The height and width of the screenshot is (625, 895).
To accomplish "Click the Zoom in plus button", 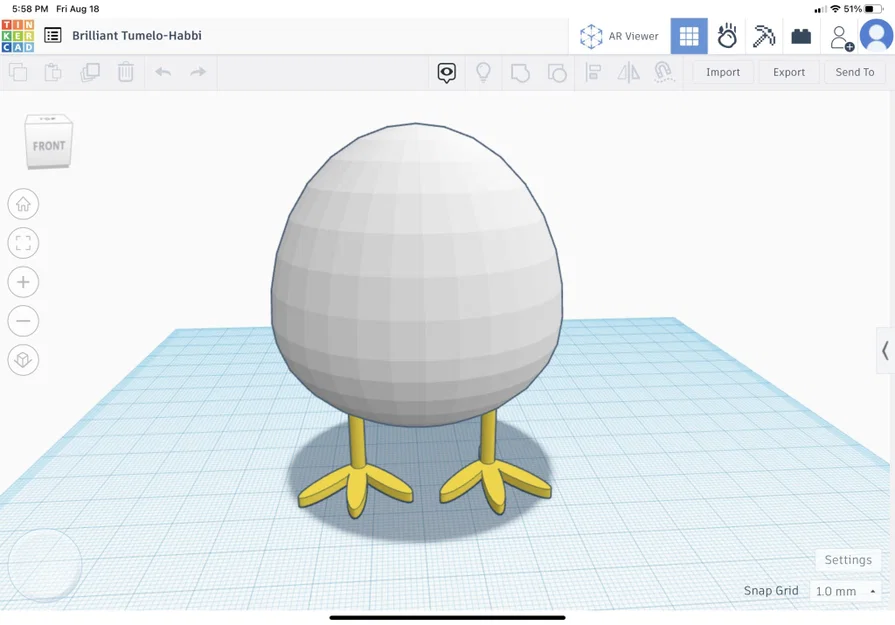I will tap(23, 282).
